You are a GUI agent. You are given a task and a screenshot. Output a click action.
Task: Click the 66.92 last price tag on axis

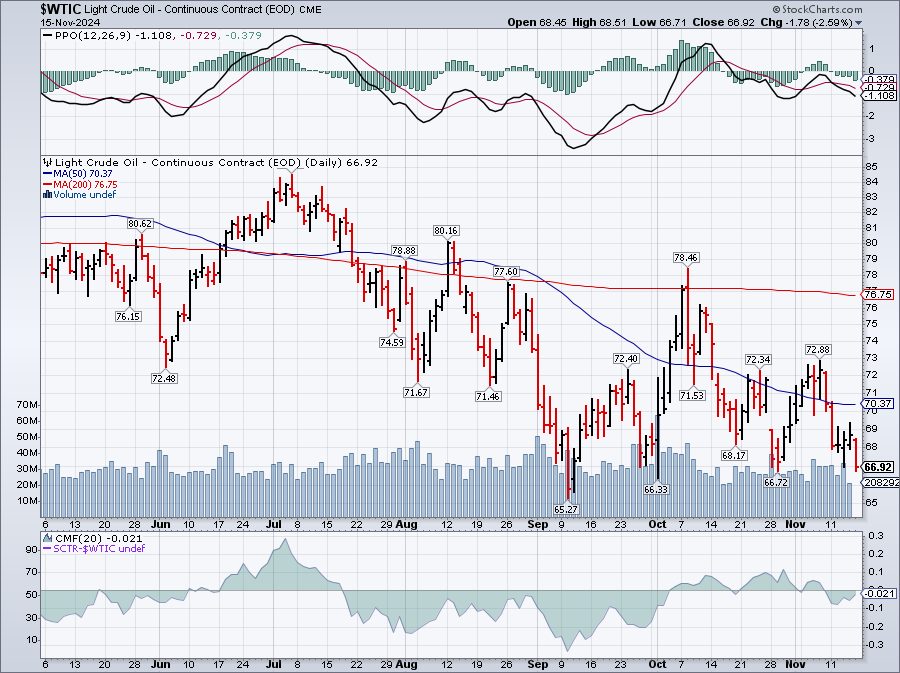[877, 467]
